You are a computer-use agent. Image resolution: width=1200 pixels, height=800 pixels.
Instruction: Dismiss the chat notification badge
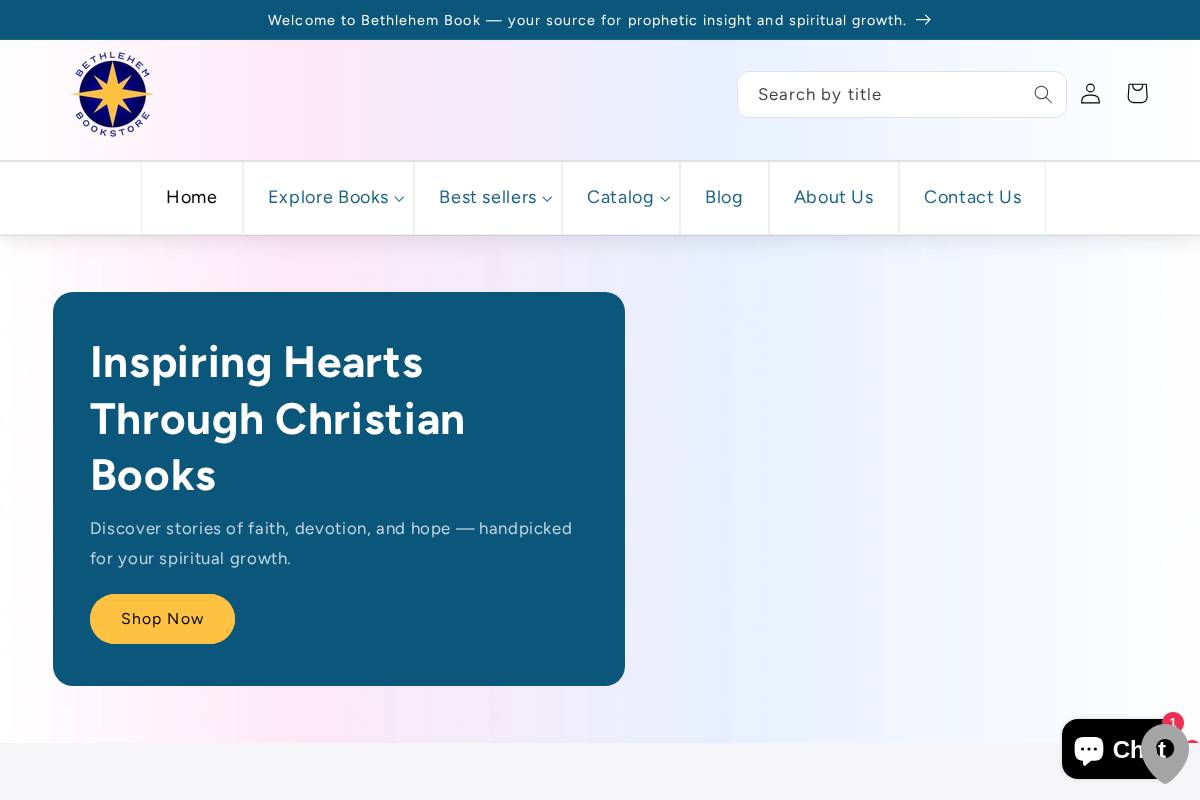pyautogui.click(x=1173, y=722)
